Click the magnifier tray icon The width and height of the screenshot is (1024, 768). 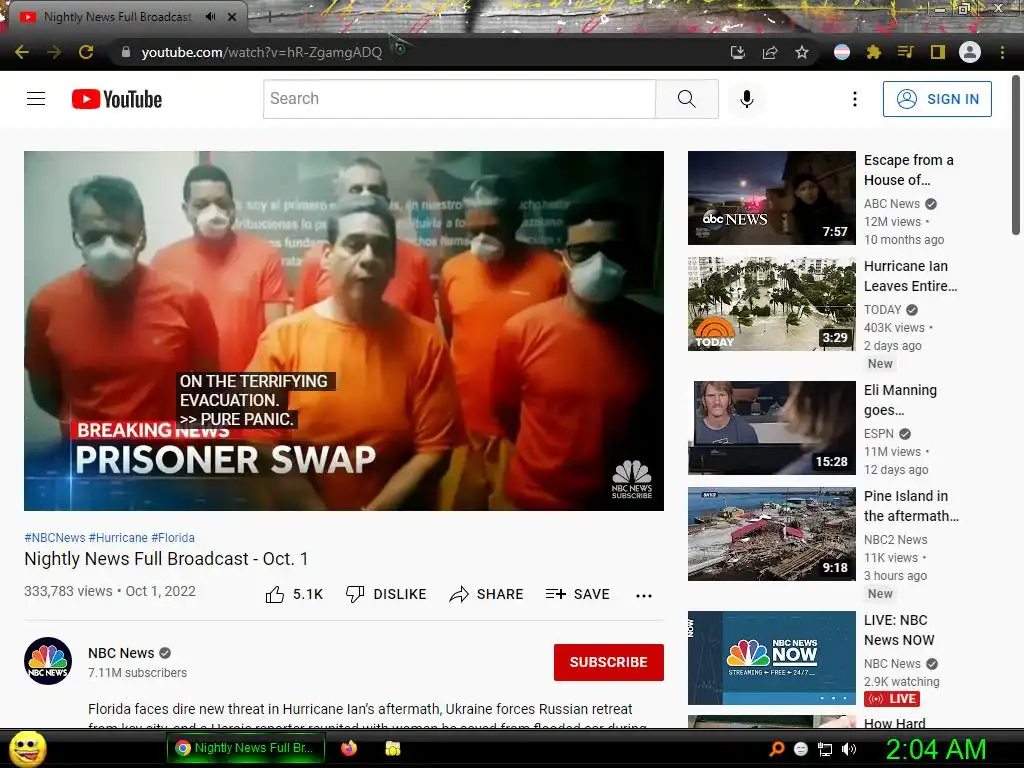pyautogui.click(x=776, y=749)
